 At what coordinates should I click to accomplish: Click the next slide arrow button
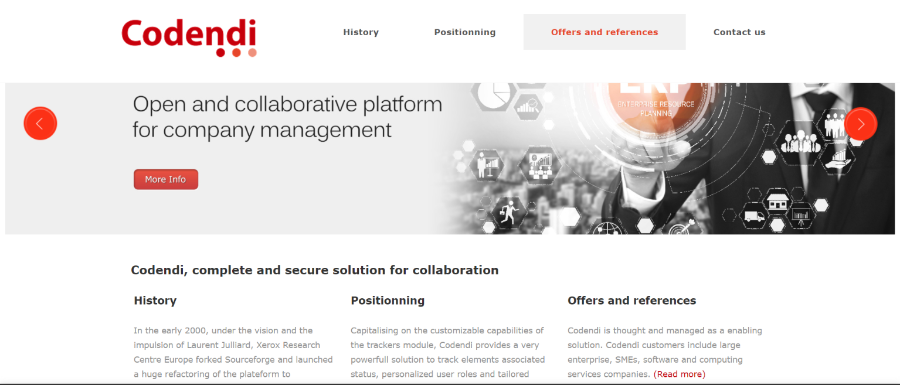coord(860,124)
